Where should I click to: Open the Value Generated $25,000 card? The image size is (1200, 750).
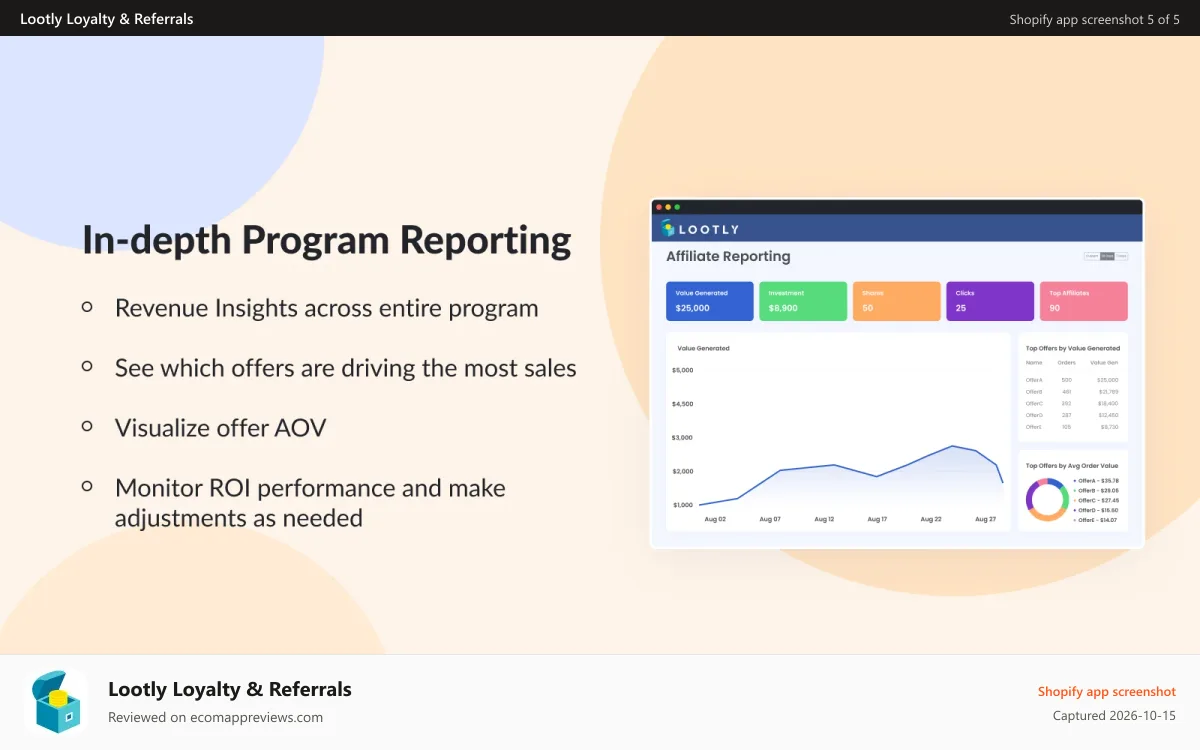[x=710, y=301]
